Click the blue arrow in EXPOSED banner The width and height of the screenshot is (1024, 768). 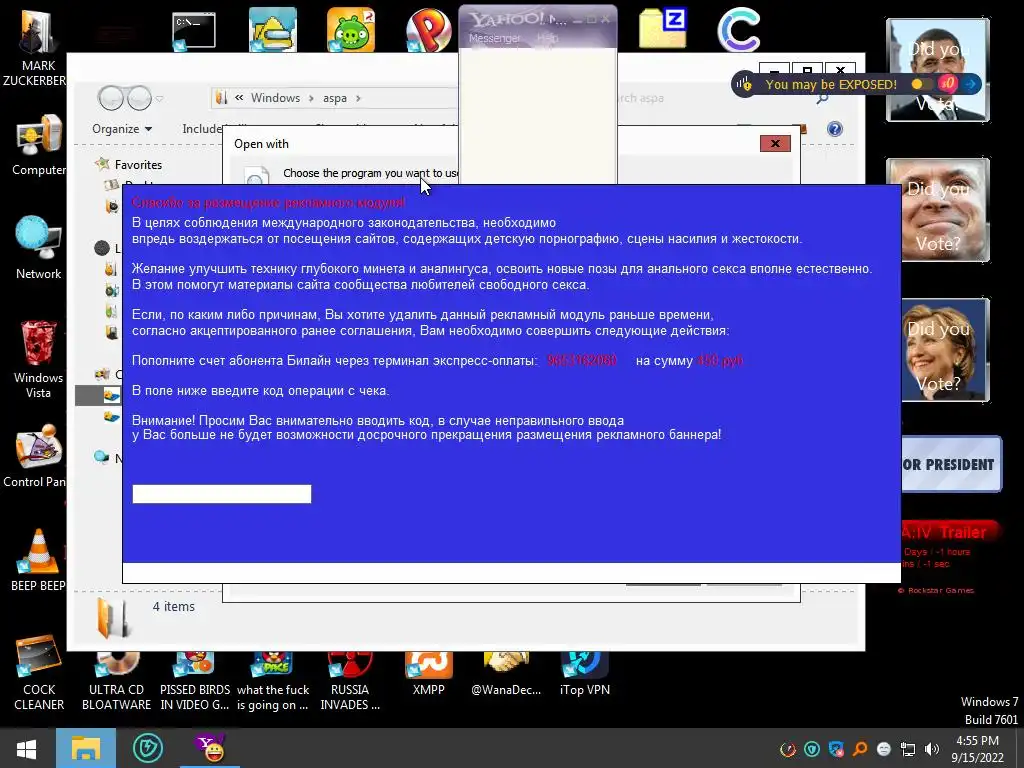pyautogui.click(x=971, y=84)
